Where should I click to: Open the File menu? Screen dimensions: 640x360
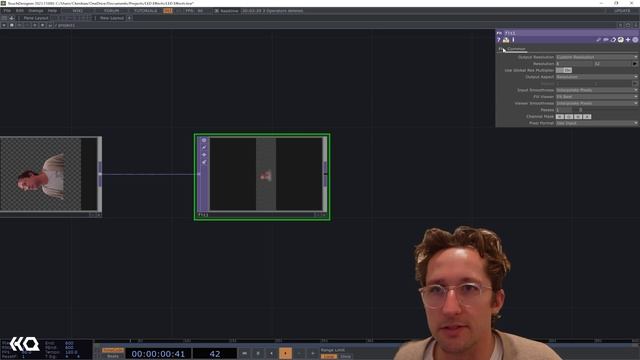[7, 11]
